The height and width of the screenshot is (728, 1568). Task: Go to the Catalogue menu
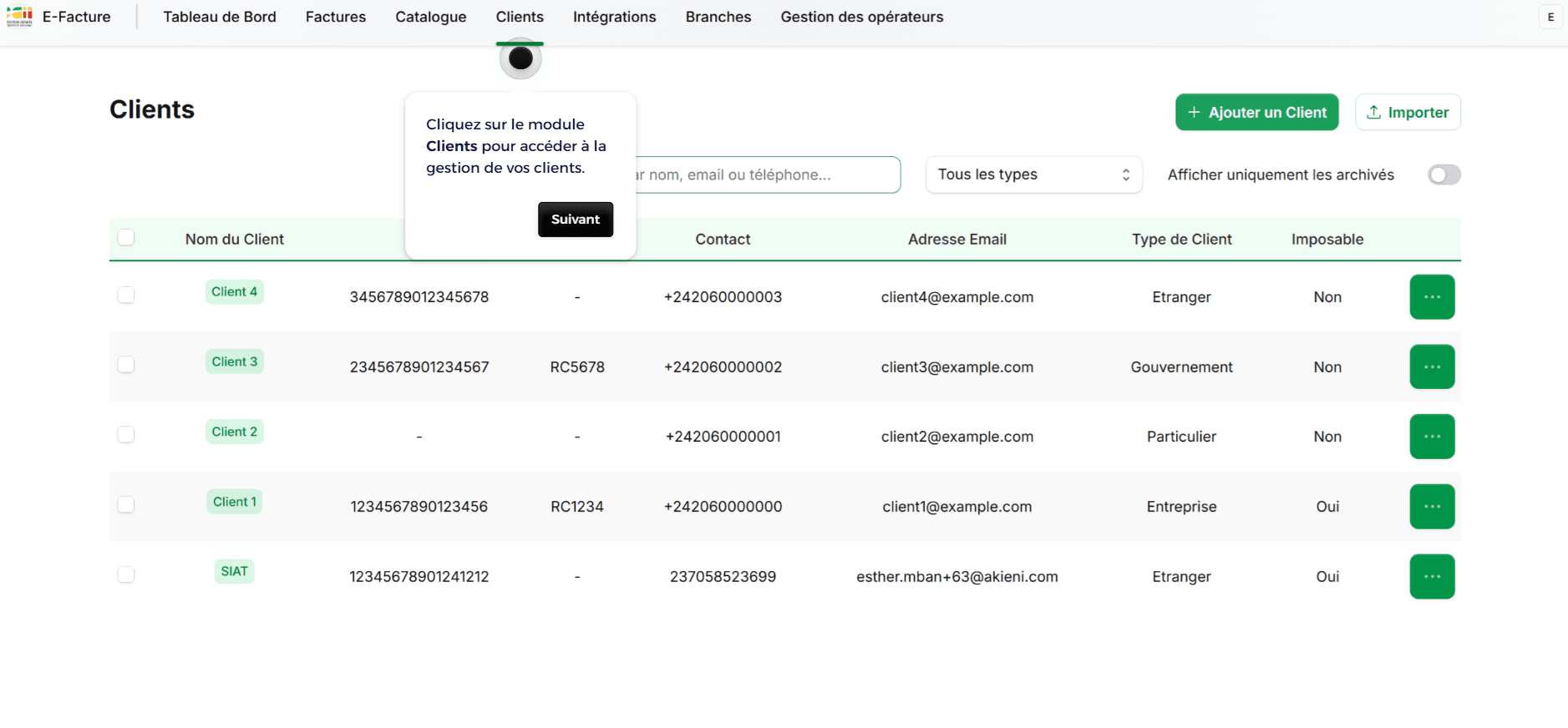point(431,17)
